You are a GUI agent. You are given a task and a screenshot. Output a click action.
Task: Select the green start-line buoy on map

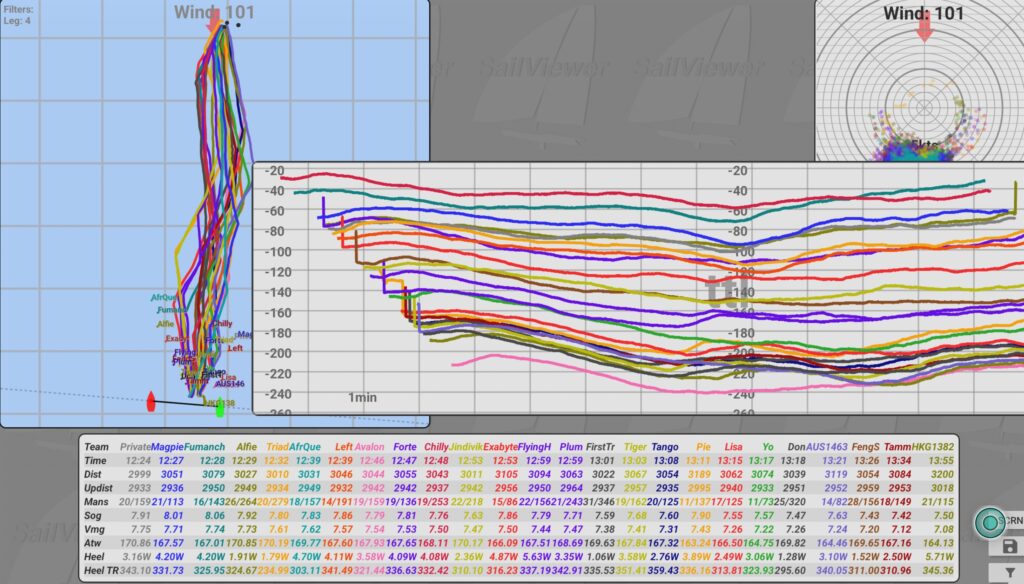click(220, 407)
